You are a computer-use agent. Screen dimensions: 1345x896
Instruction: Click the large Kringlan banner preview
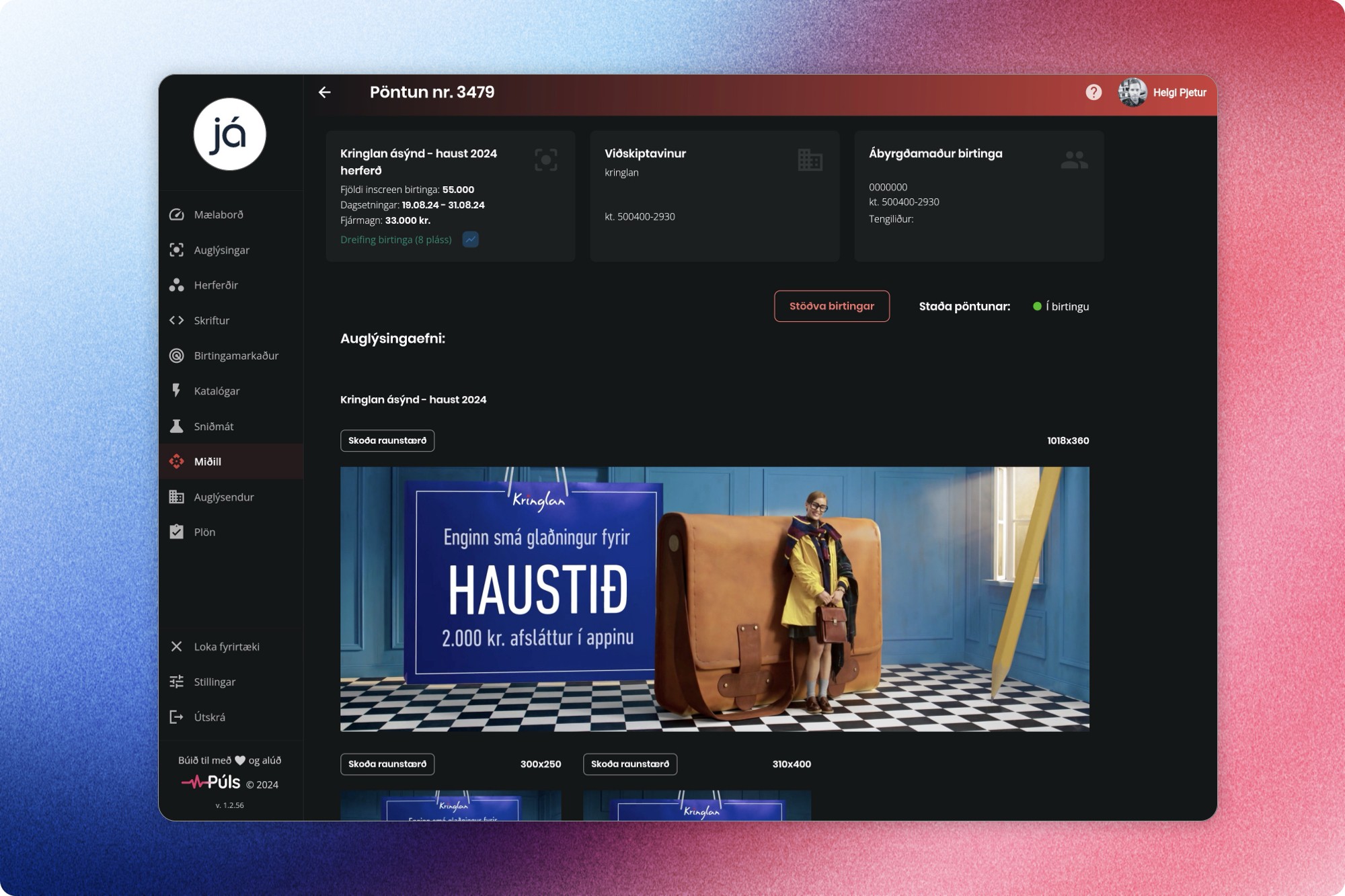[714, 599]
